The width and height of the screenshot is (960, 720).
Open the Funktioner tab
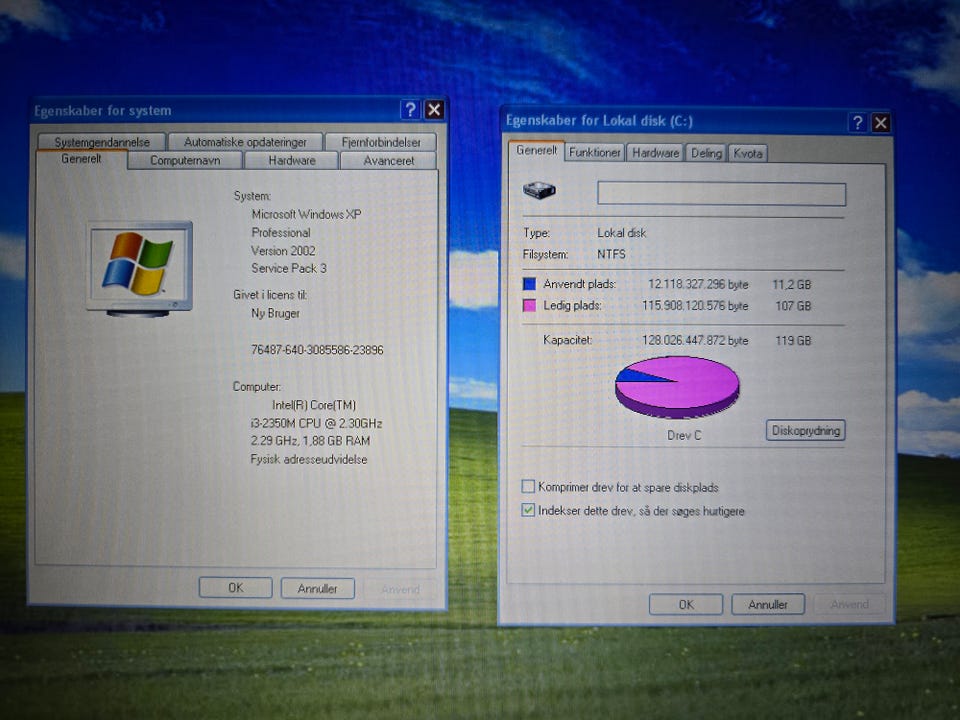(x=594, y=152)
